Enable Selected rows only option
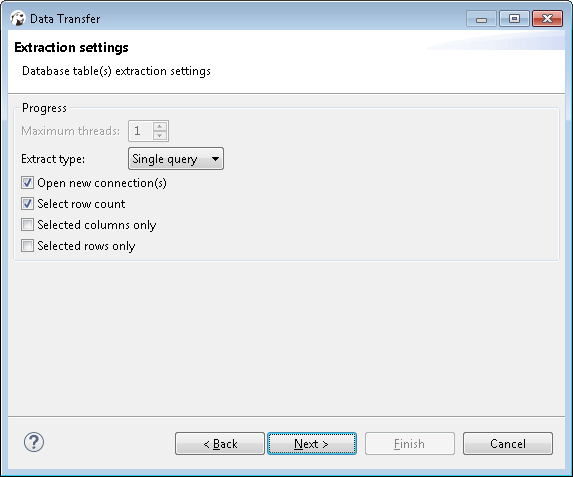The height and width of the screenshot is (477, 573). pos(27,246)
